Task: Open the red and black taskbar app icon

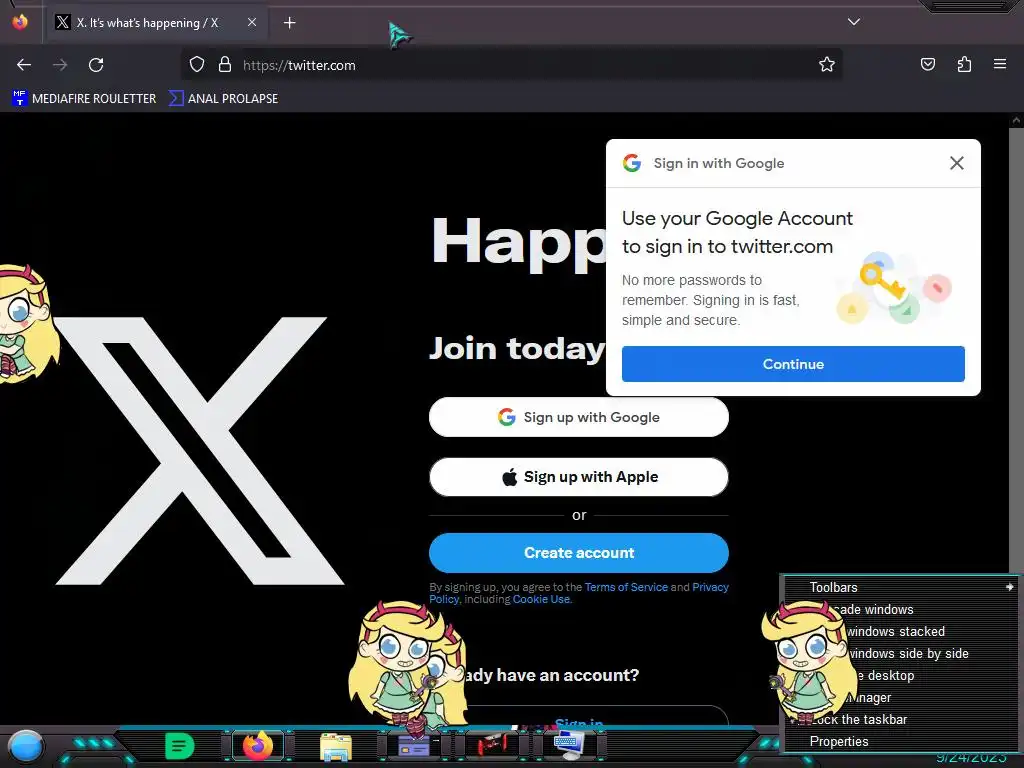Action: click(x=493, y=744)
